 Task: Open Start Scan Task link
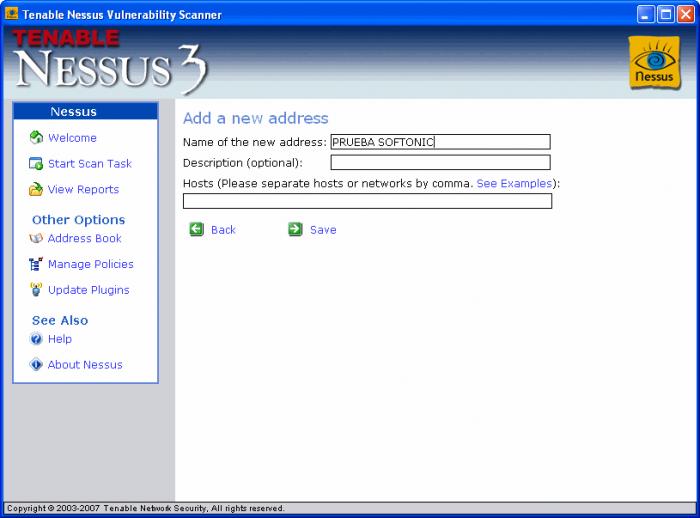click(90, 164)
